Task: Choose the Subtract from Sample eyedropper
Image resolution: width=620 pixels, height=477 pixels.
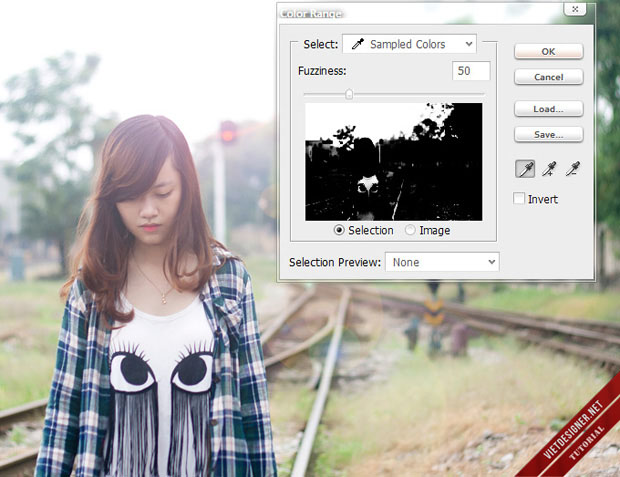Action: [573, 169]
